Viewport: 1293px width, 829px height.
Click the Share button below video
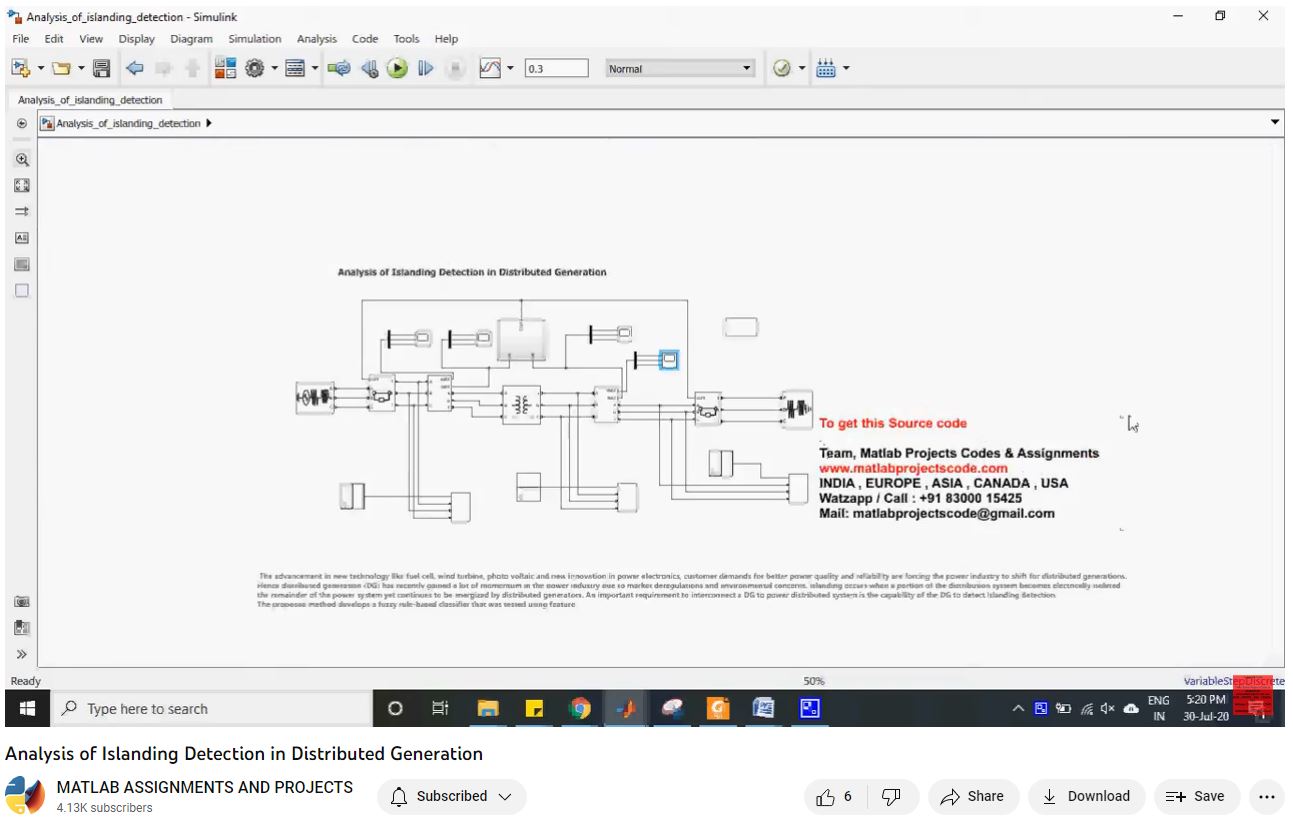point(973,796)
